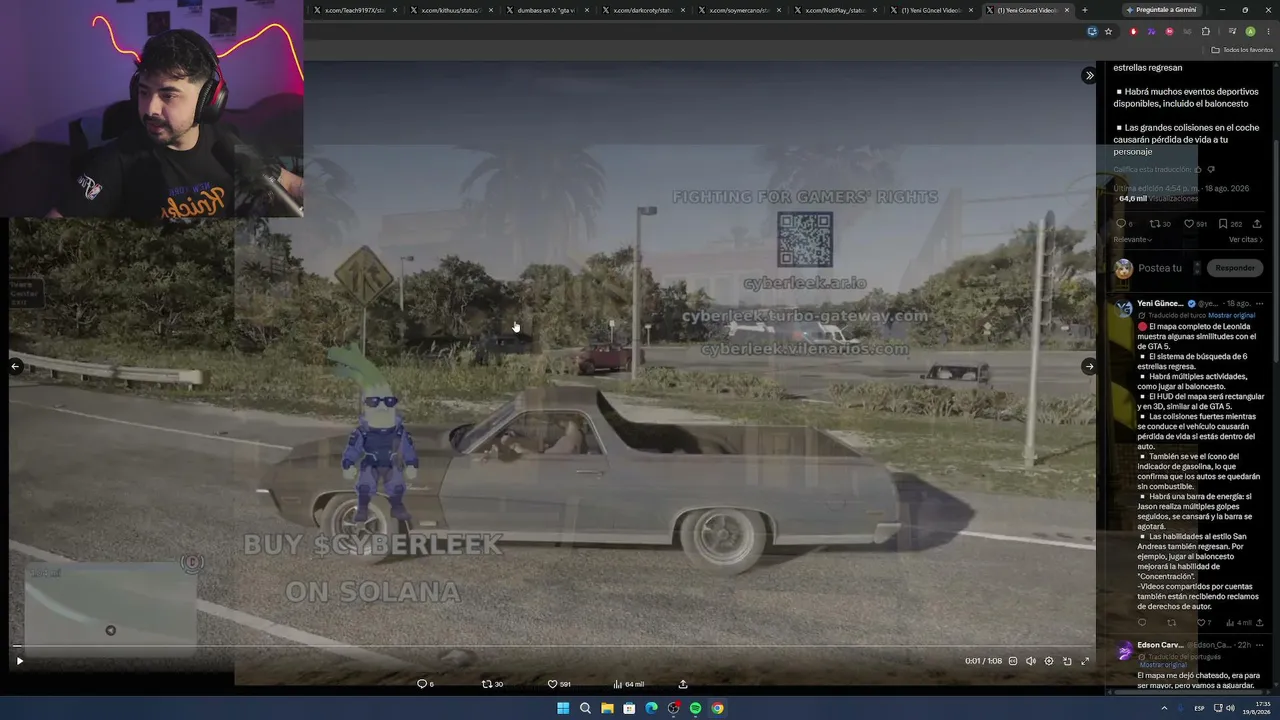This screenshot has width=1280, height=720.
Task: Switch to the x.com/NotiPlay_ tab
Action: [835, 10]
